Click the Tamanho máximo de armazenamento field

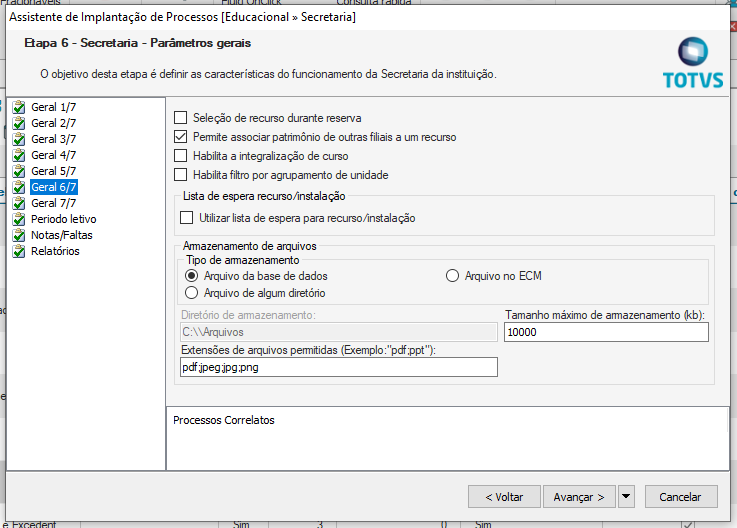(x=606, y=333)
